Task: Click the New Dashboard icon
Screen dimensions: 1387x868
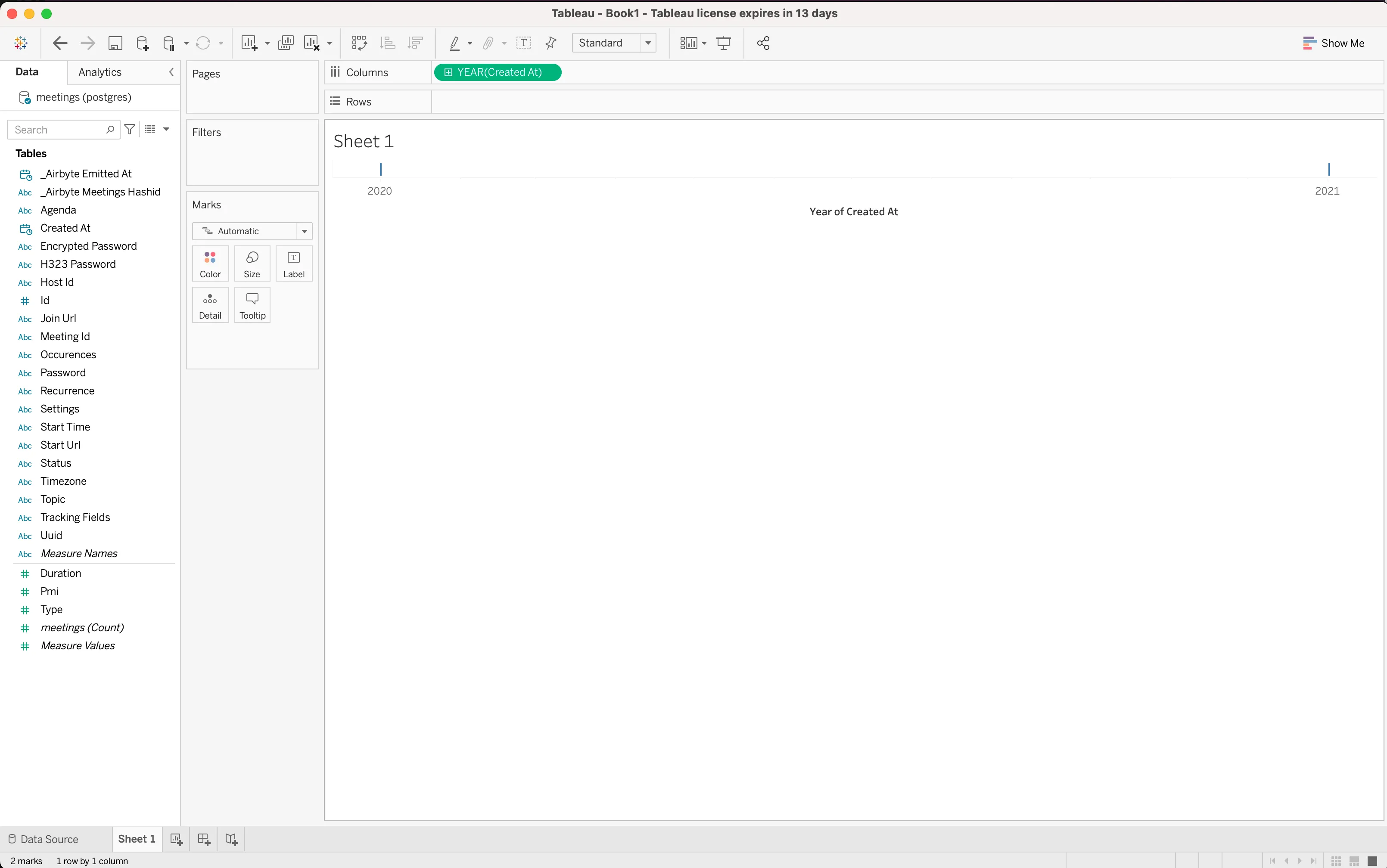Action: point(203,839)
